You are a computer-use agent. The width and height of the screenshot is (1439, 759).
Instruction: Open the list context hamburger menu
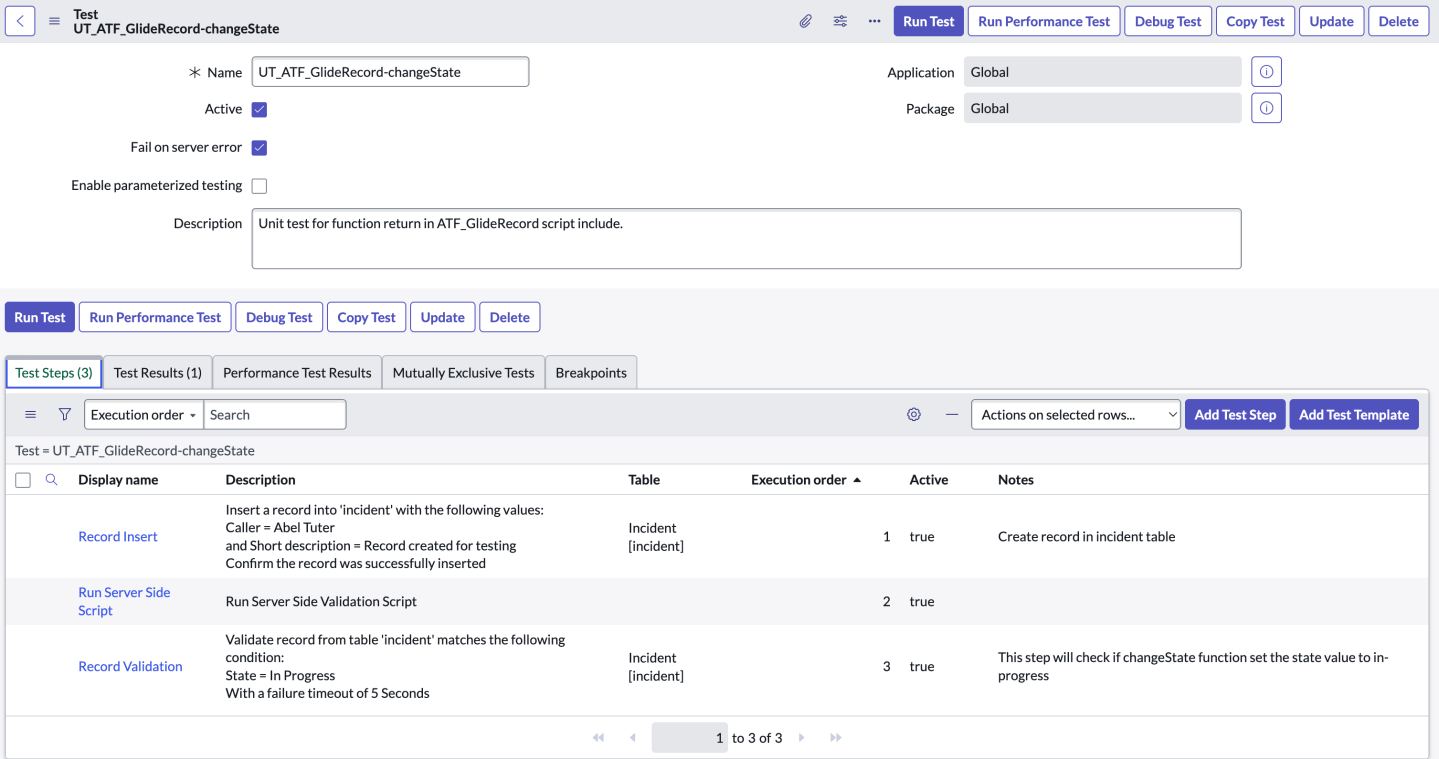pyautogui.click(x=30, y=414)
